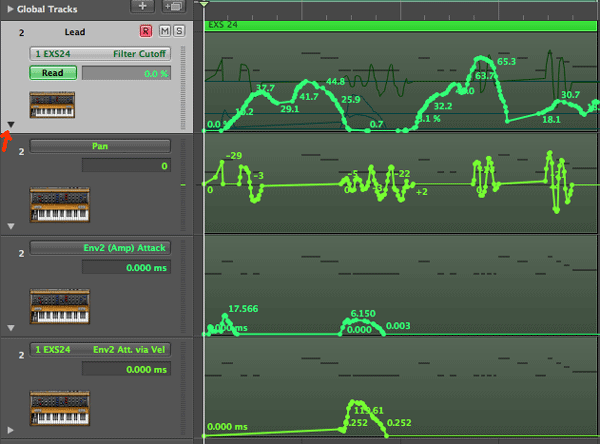Open the Pan automation parameter menu
The image size is (600, 444).
tap(100, 146)
